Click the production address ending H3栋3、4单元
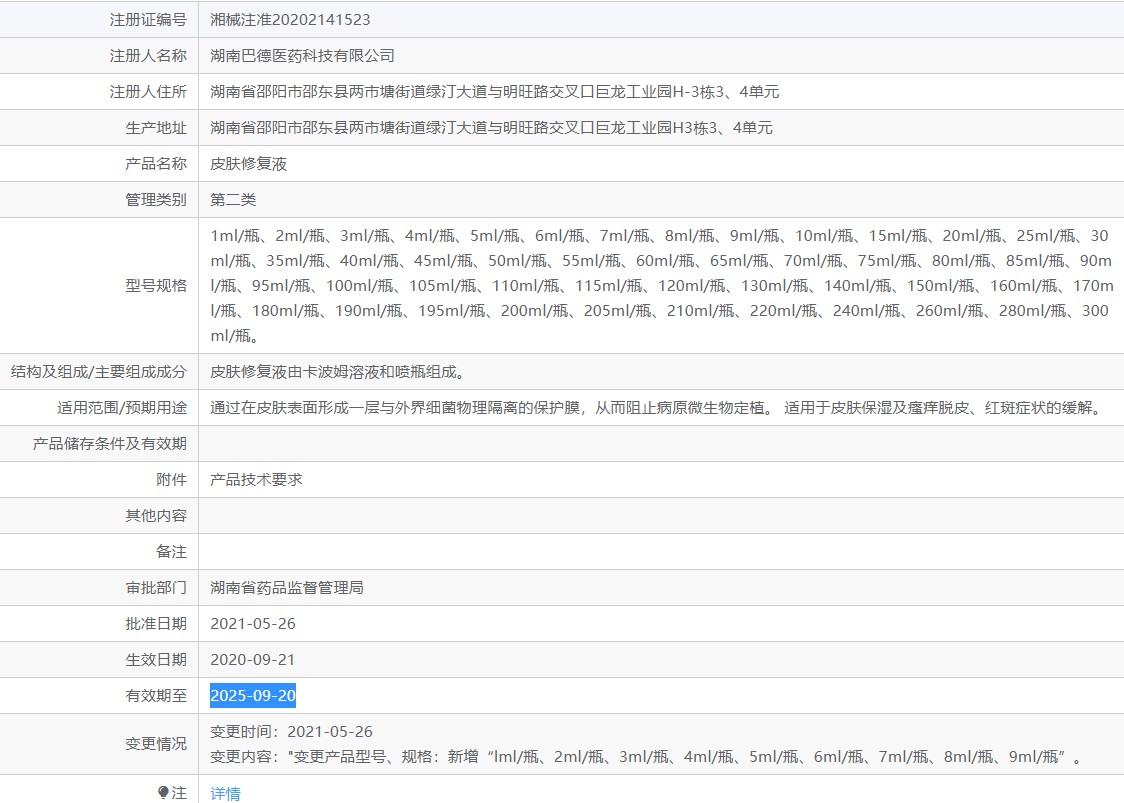 (x=491, y=128)
